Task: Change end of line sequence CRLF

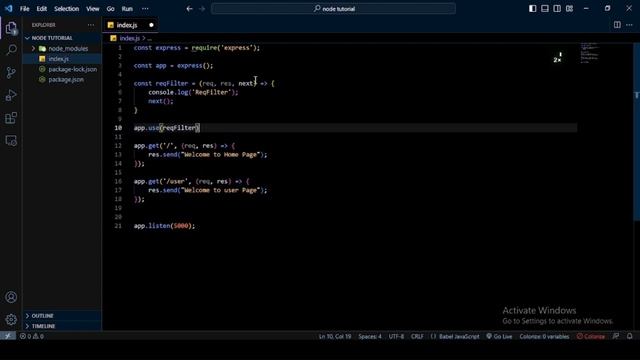Action: tap(417, 336)
